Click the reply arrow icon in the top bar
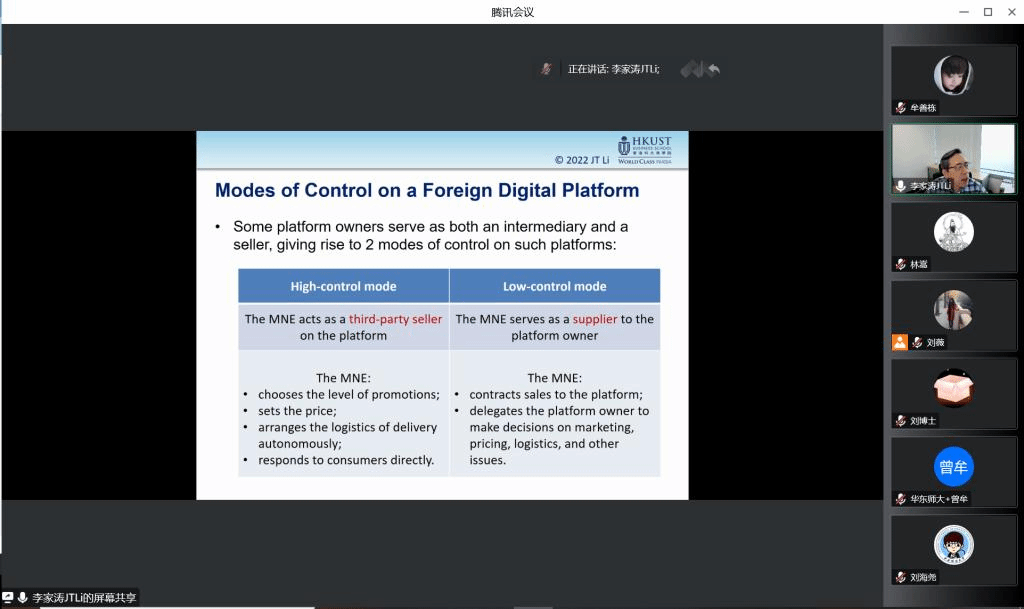The image size is (1024, 609). click(x=713, y=69)
